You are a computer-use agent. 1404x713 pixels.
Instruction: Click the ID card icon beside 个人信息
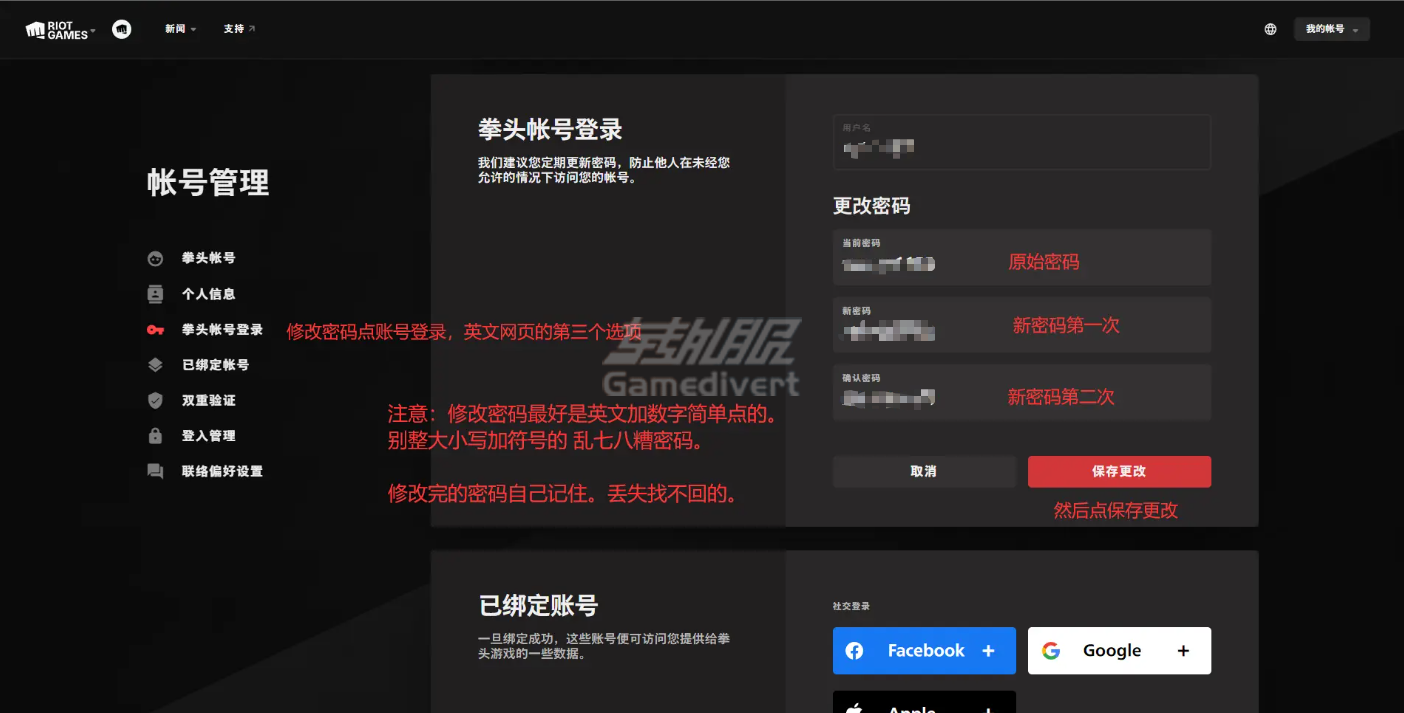[x=155, y=294]
